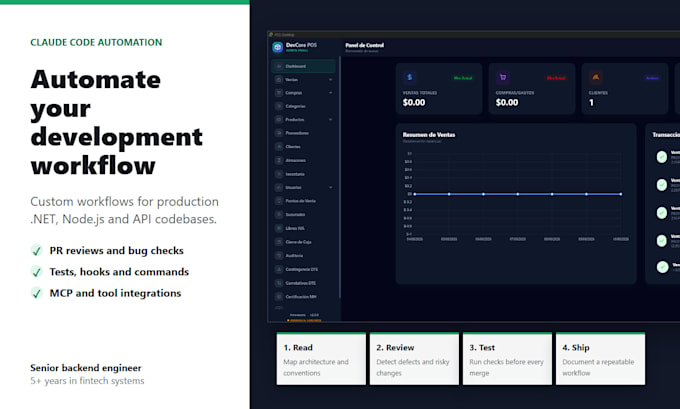The width and height of the screenshot is (680, 409).
Task: Click the '4. Ship' step card
Action: (600, 359)
